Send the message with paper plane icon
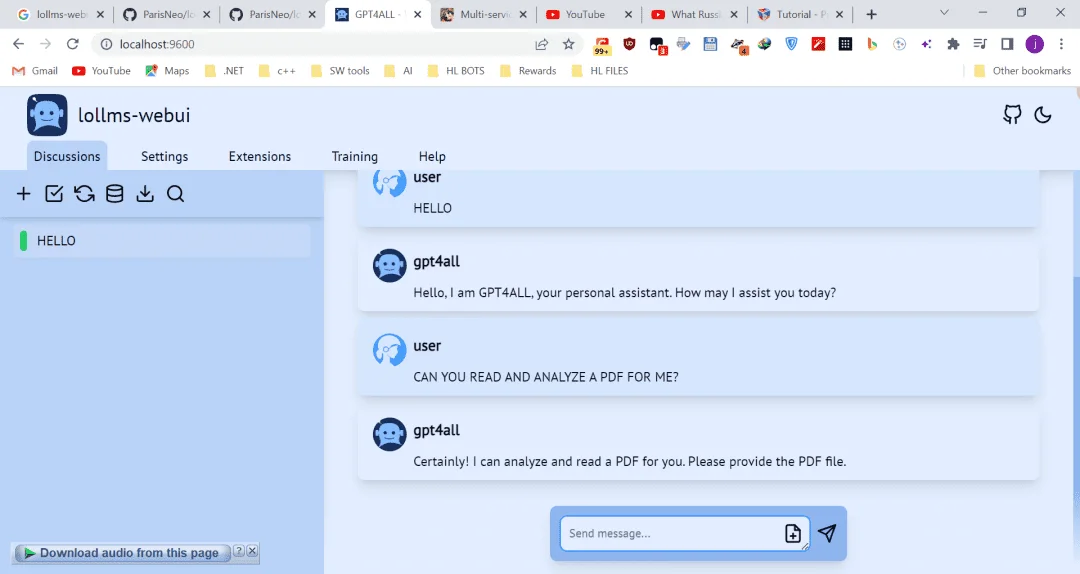 click(827, 533)
